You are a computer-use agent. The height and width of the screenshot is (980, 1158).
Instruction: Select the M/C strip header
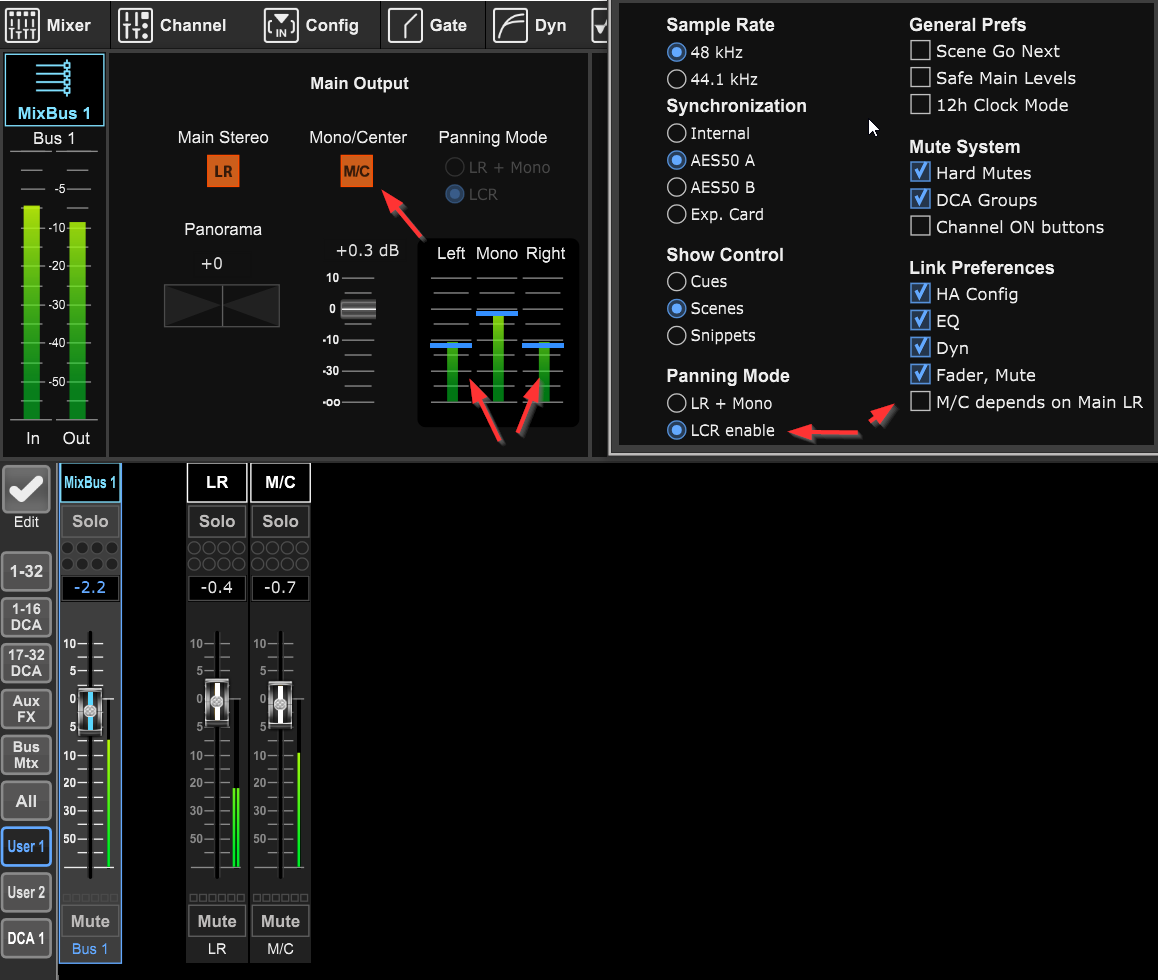(281, 482)
